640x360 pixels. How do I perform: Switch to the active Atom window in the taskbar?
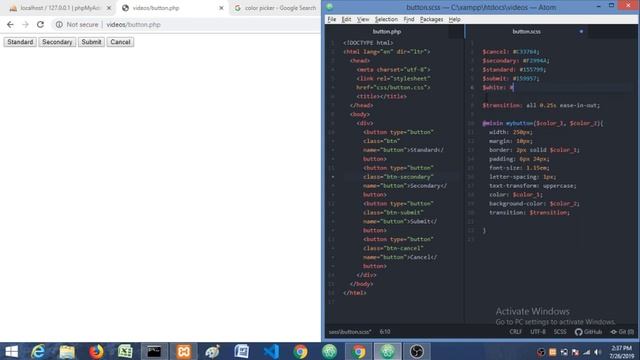388,351
